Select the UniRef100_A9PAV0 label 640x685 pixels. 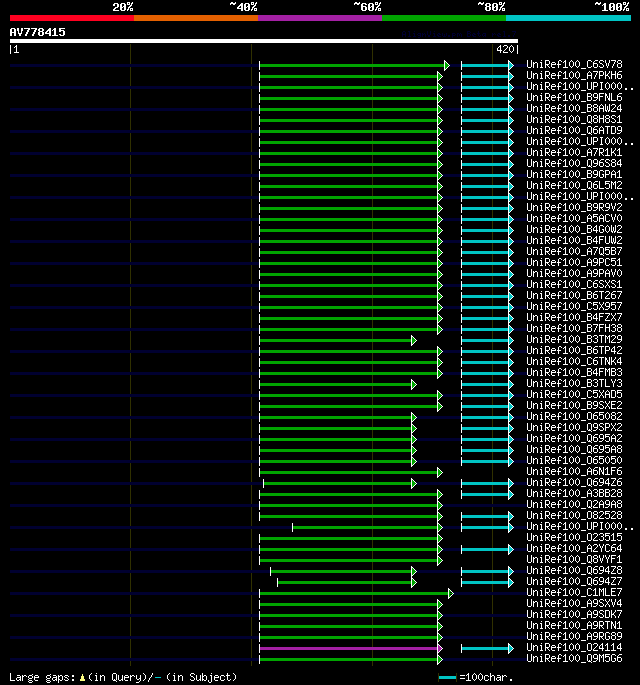[574, 273]
